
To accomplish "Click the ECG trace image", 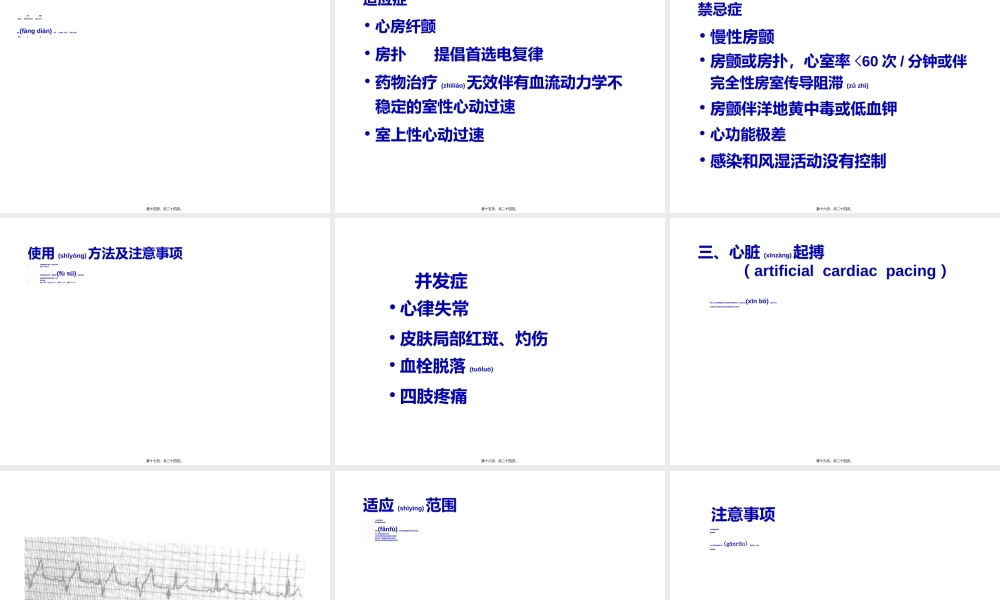I will [x=164, y=567].
